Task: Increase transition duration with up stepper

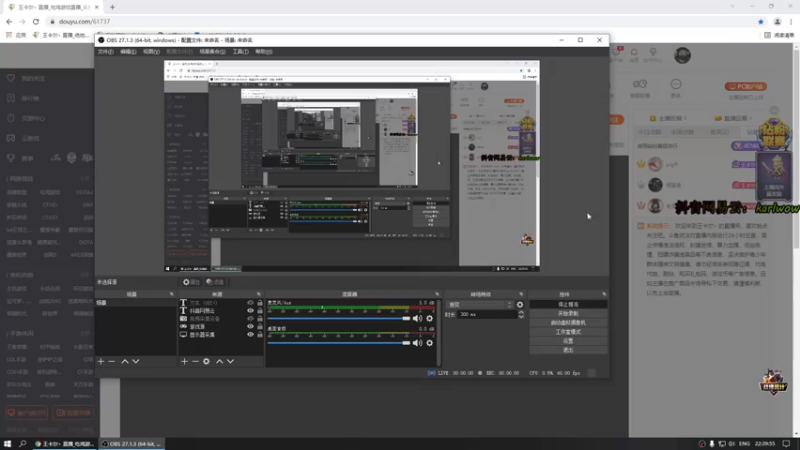Action: click(x=521, y=312)
